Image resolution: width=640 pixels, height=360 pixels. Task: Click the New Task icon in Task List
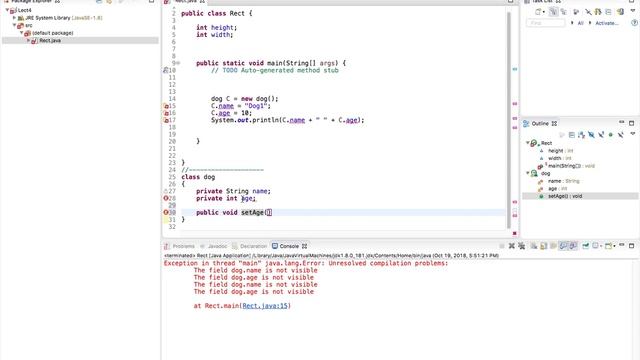[538, 12]
